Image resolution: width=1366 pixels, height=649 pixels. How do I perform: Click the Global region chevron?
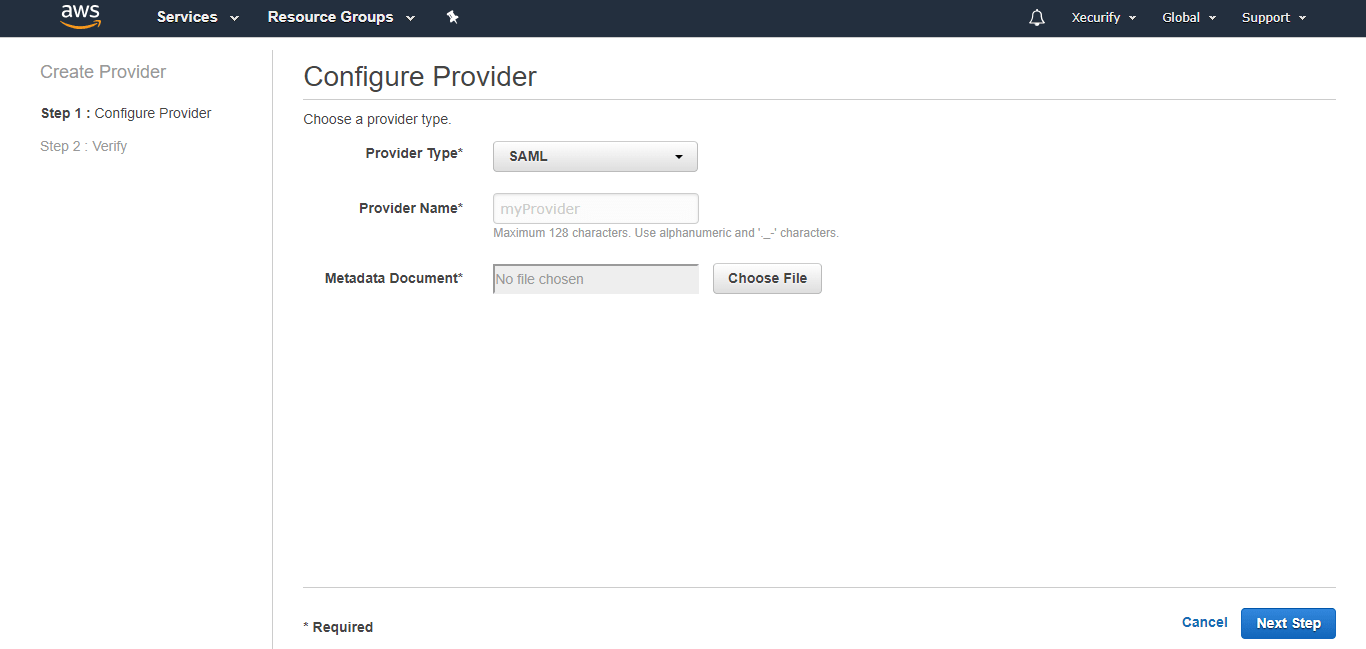point(1212,17)
